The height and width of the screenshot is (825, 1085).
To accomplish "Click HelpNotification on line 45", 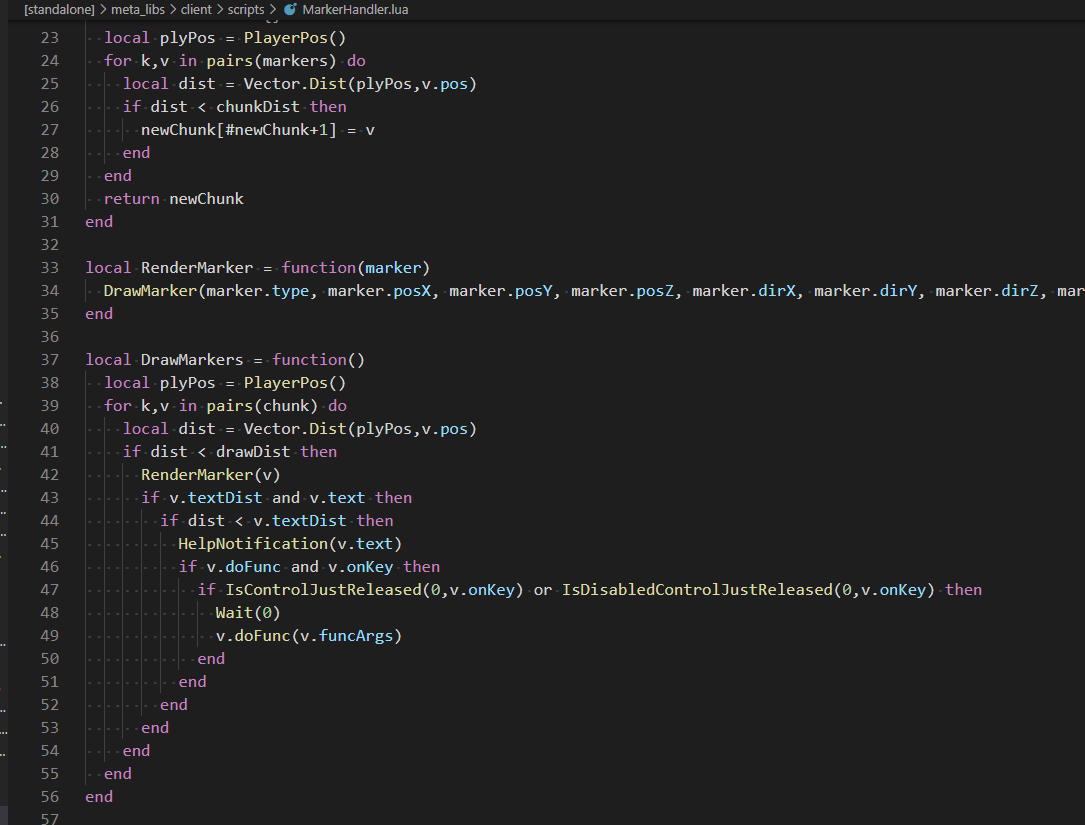I will [x=253, y=544].
